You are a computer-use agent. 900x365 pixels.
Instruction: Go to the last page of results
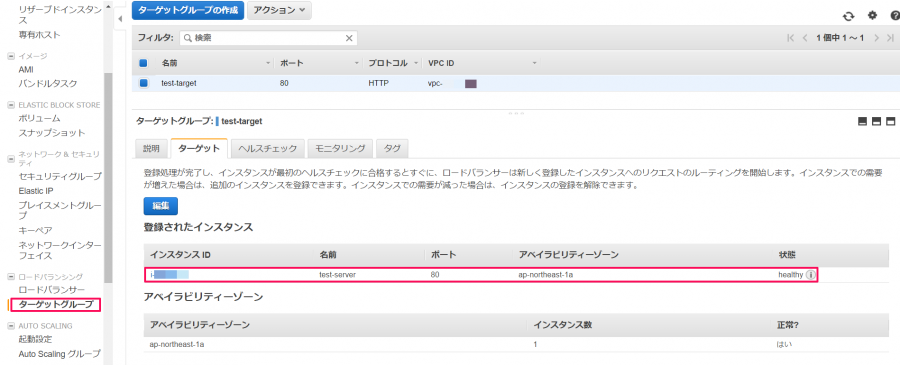pyautogui.click(x=890, y=38)
